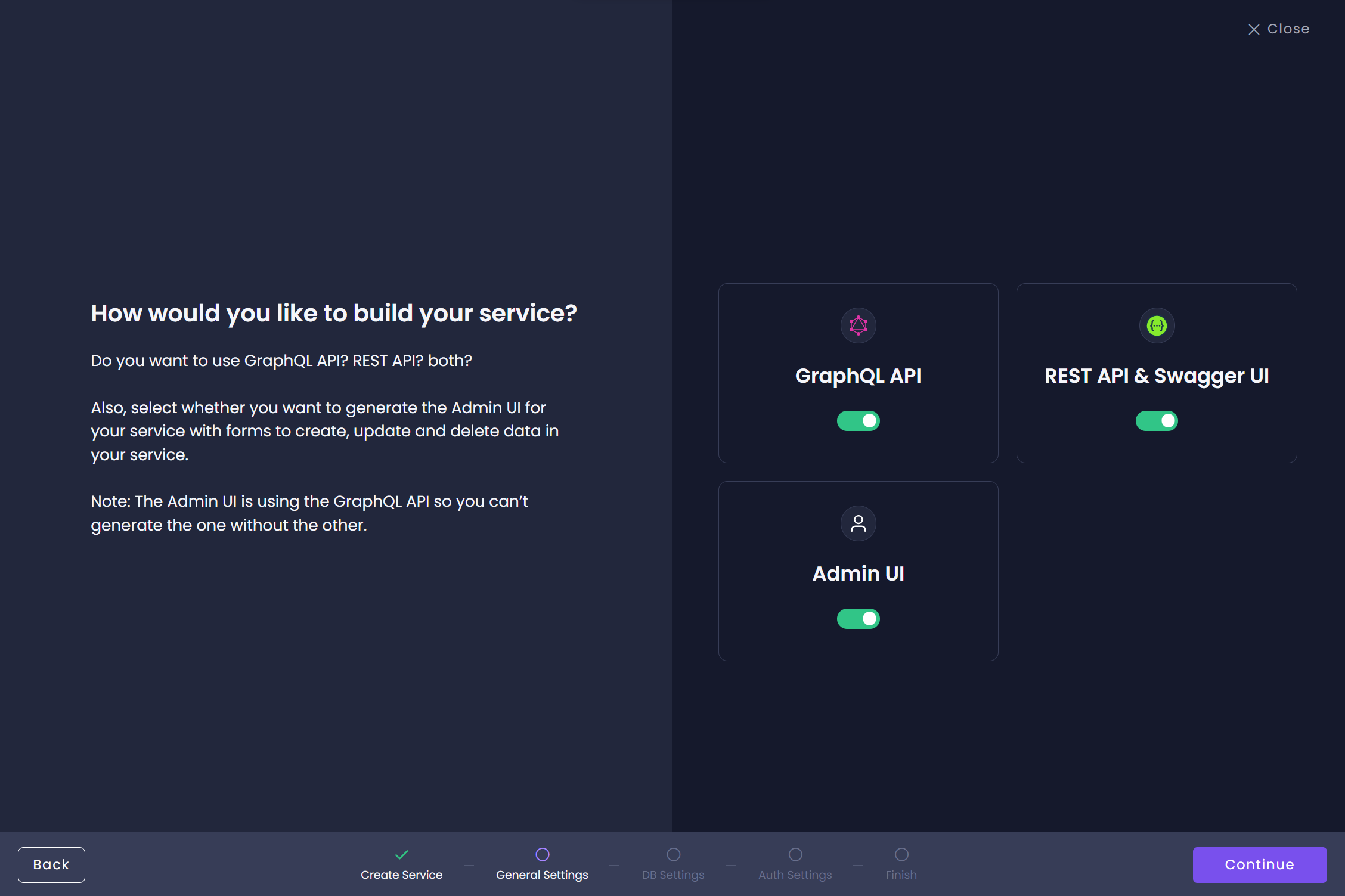Click the REST API Swagger UI icon
The image size is (1345, 896).
tap(1156, 326)
